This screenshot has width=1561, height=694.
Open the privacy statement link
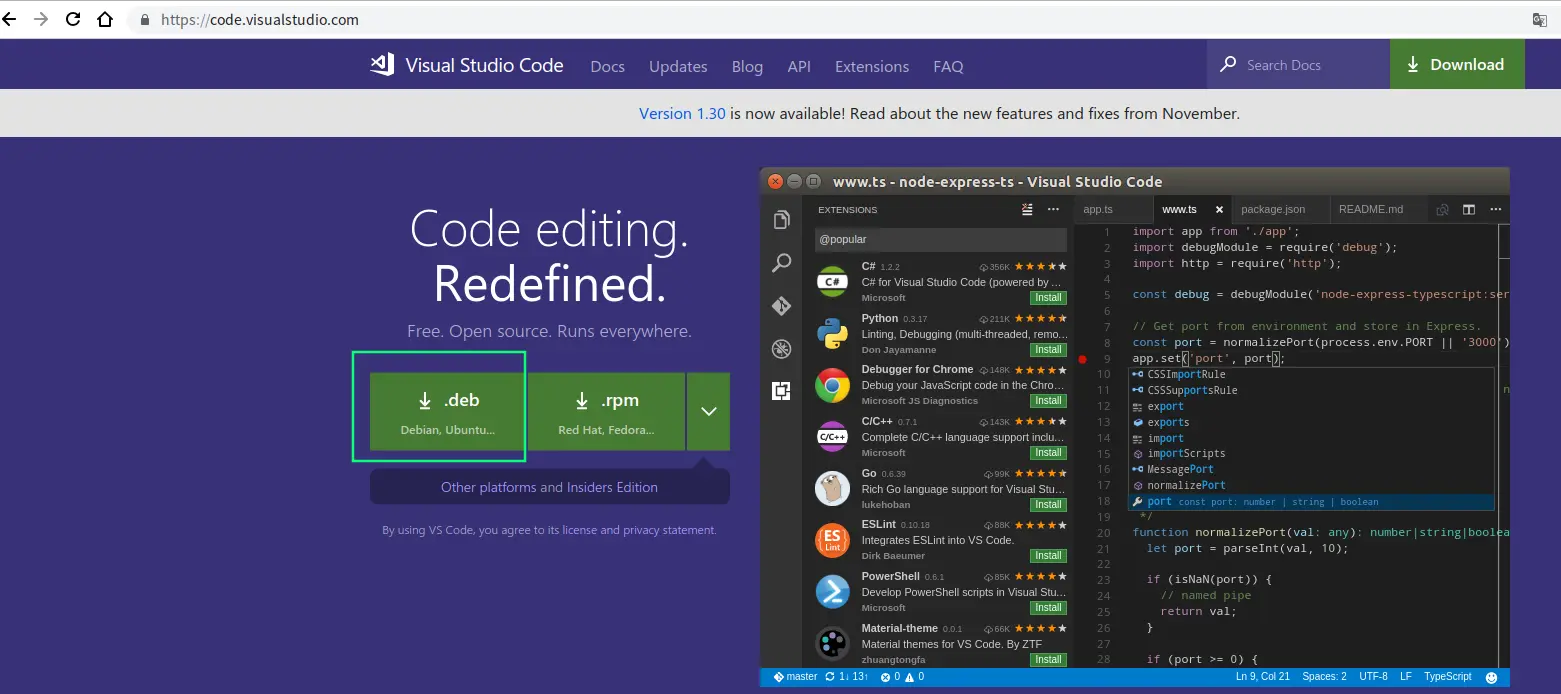click(669, 530)
